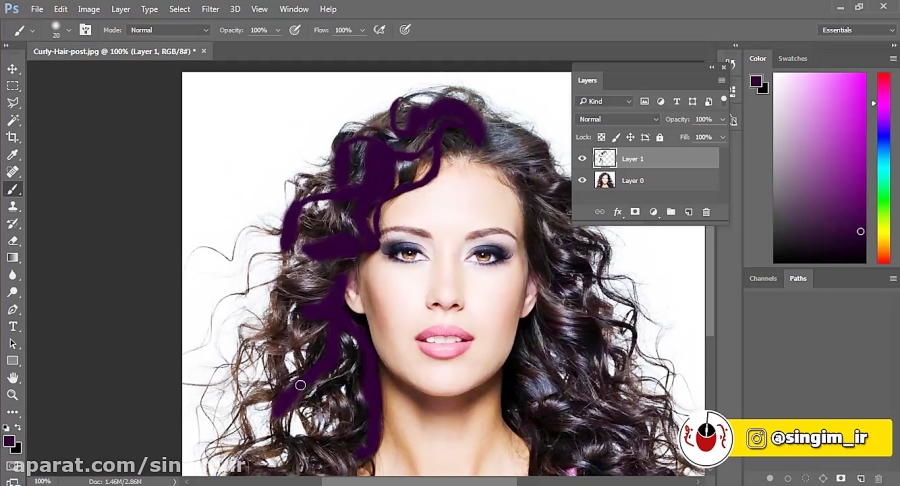The width and height of the screenshot is (900, 486).
Task: Select the Magic Wand tool
Action: [x=13, y=120]
